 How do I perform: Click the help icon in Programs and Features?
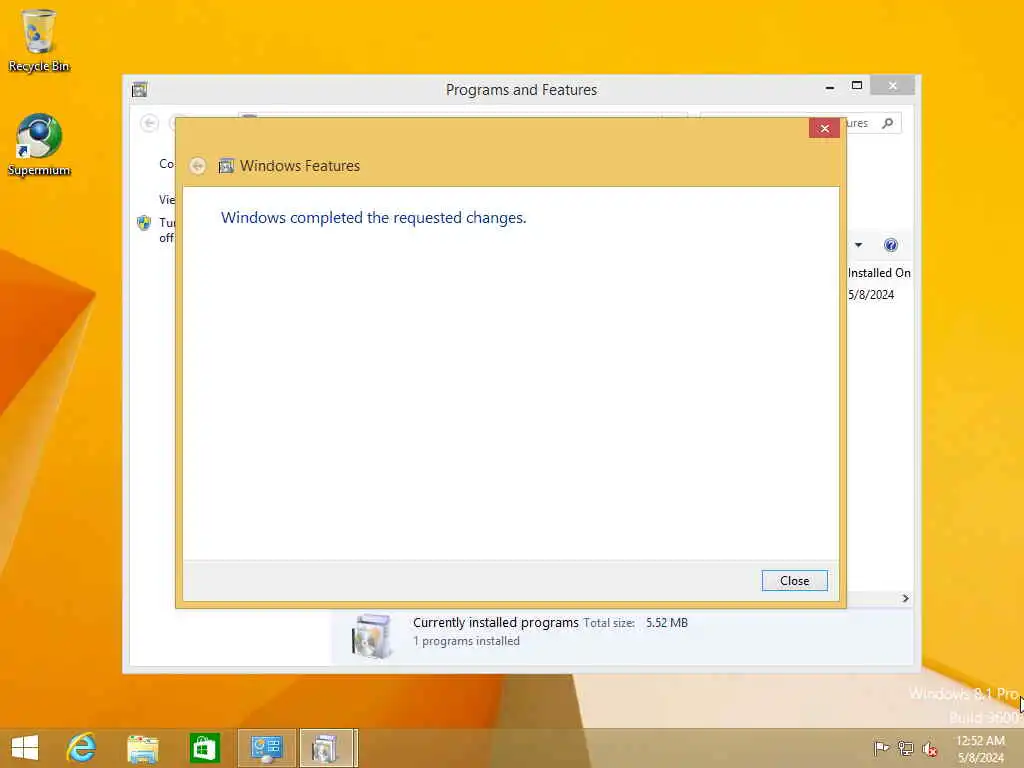pyautogui.click(x=890, y=245)
